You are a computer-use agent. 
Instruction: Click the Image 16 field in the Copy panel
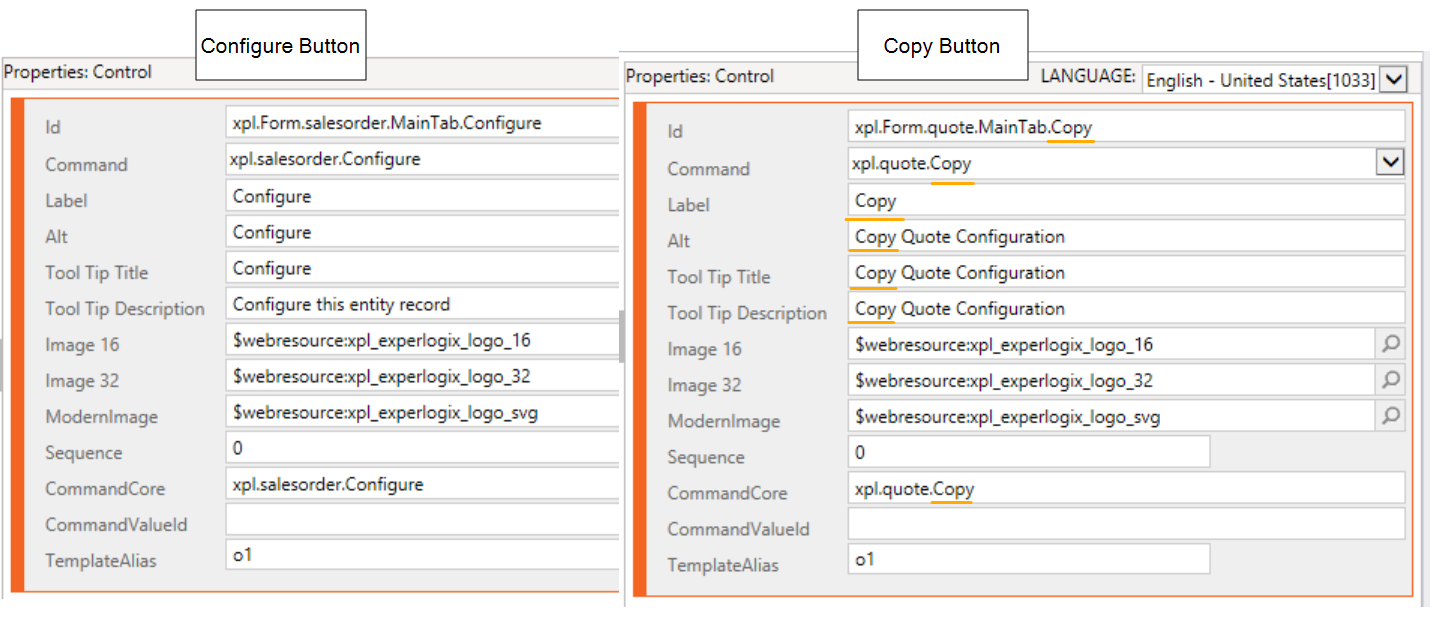(1112, 344)
